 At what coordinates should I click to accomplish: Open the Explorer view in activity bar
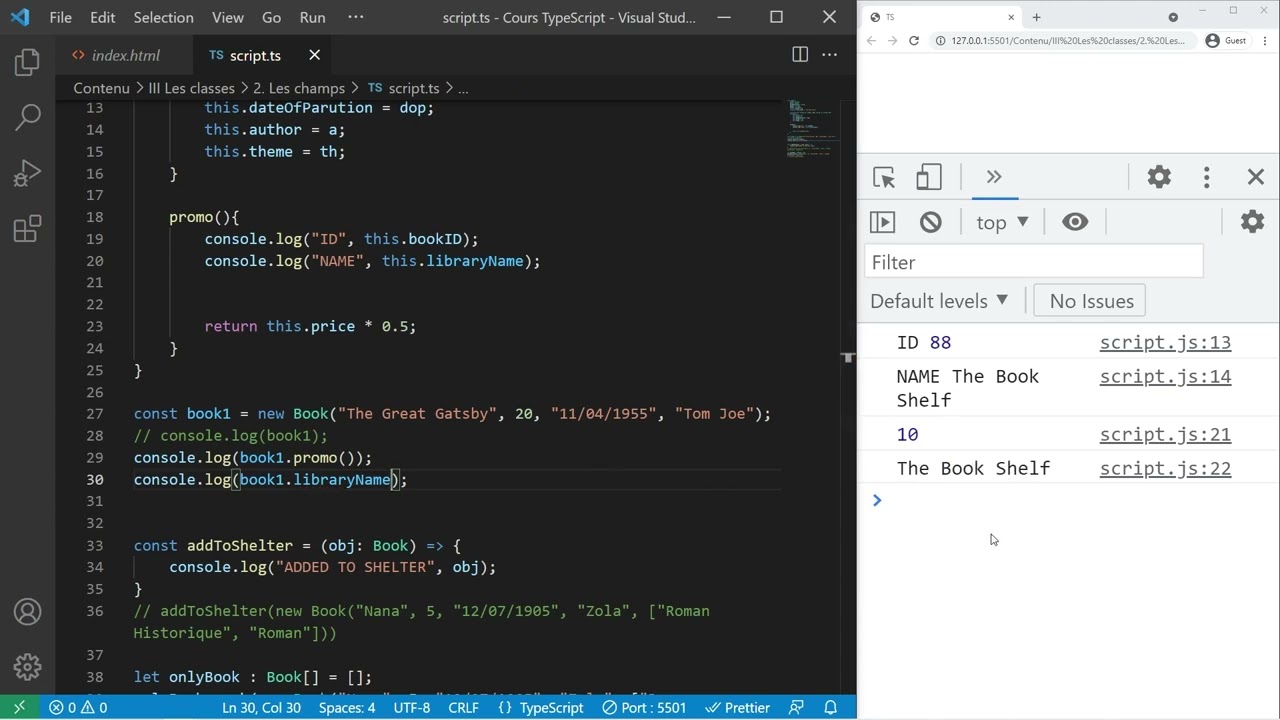(27, 62)
